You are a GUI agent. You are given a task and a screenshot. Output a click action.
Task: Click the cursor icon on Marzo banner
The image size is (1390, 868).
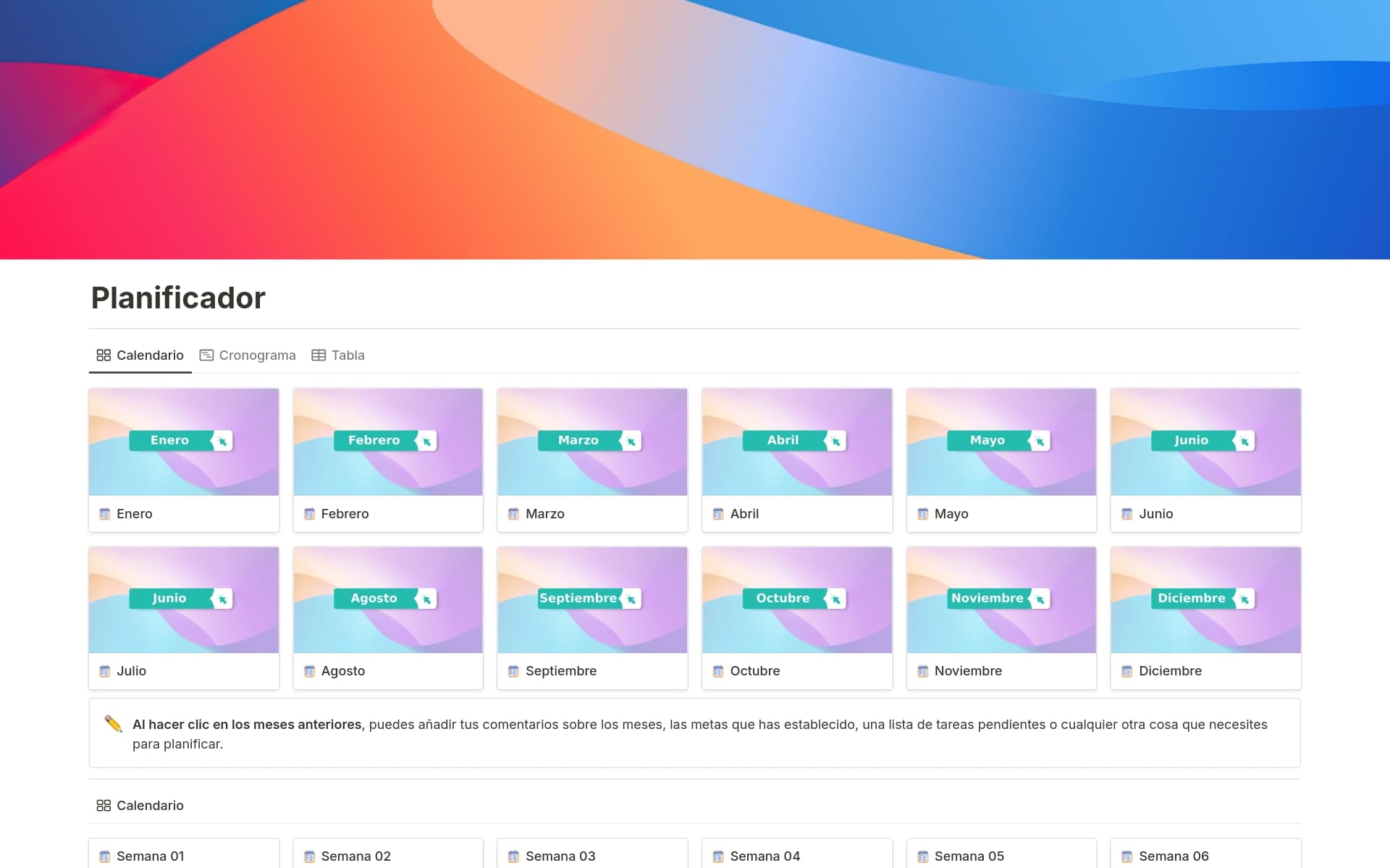[x=631, y=441]
